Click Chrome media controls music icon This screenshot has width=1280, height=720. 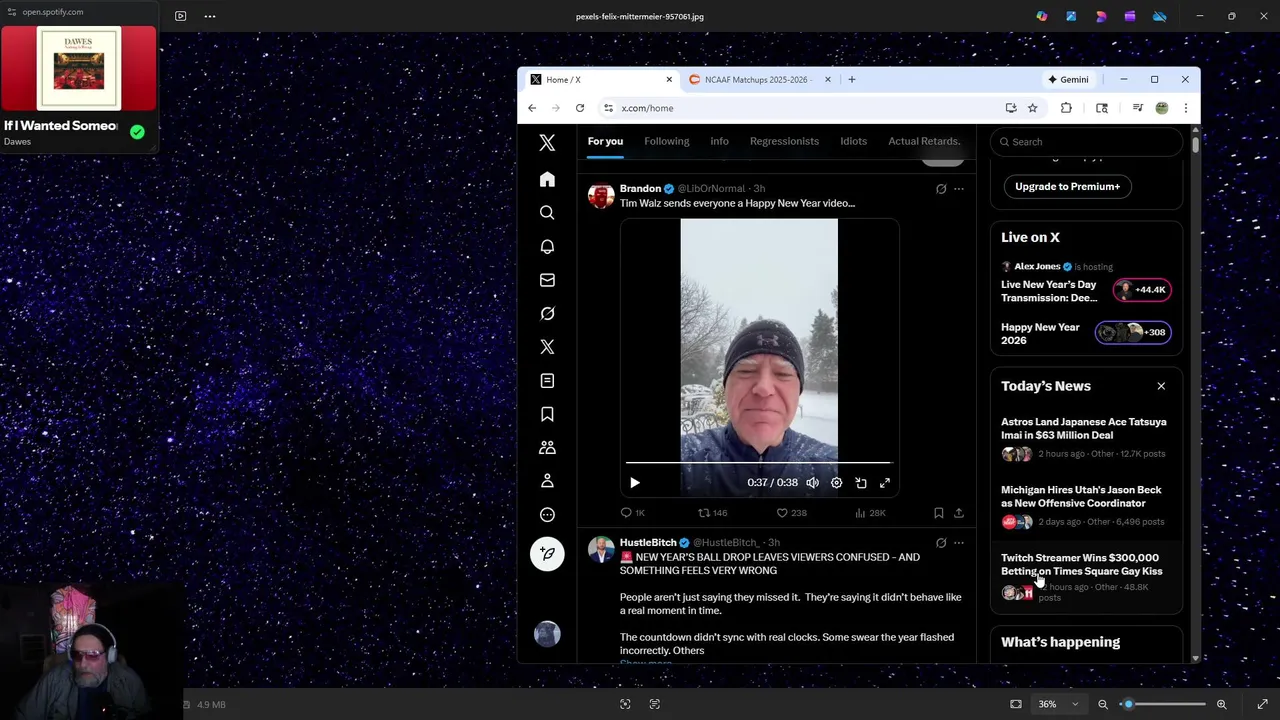point(1138,108)
